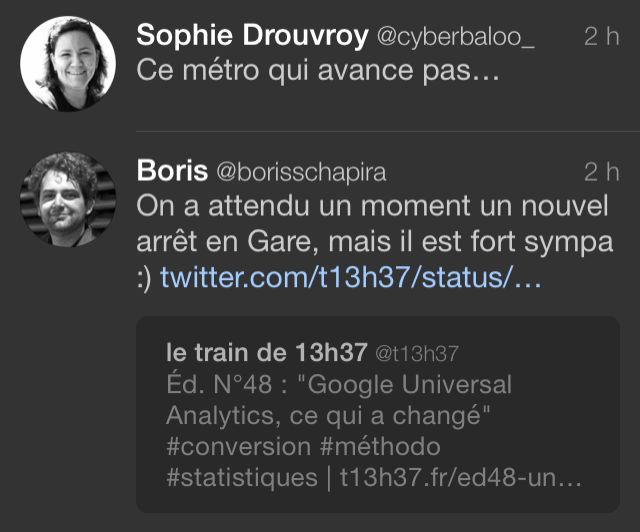The image size is (640, 532).
Task: Open the quoted tweet card from t13h37
Action: 378,414
